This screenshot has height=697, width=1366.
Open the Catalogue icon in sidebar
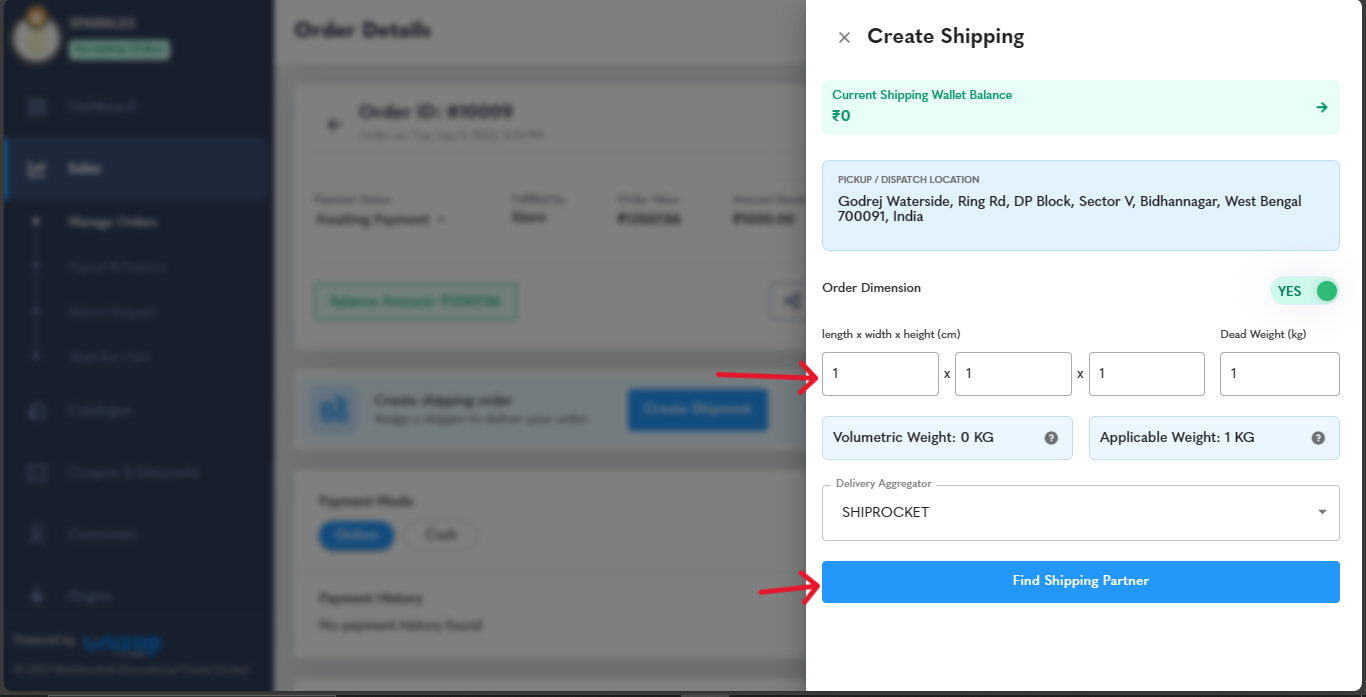37,411
